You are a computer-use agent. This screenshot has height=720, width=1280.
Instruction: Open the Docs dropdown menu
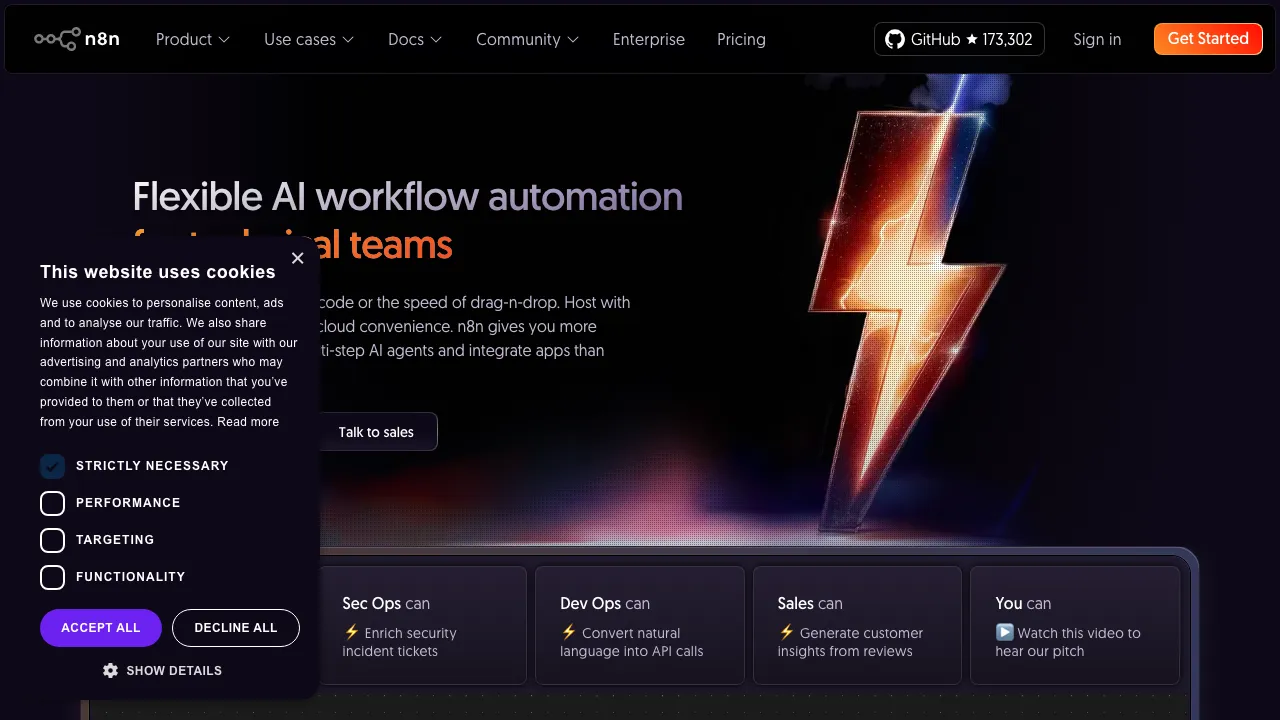(414, 39)
